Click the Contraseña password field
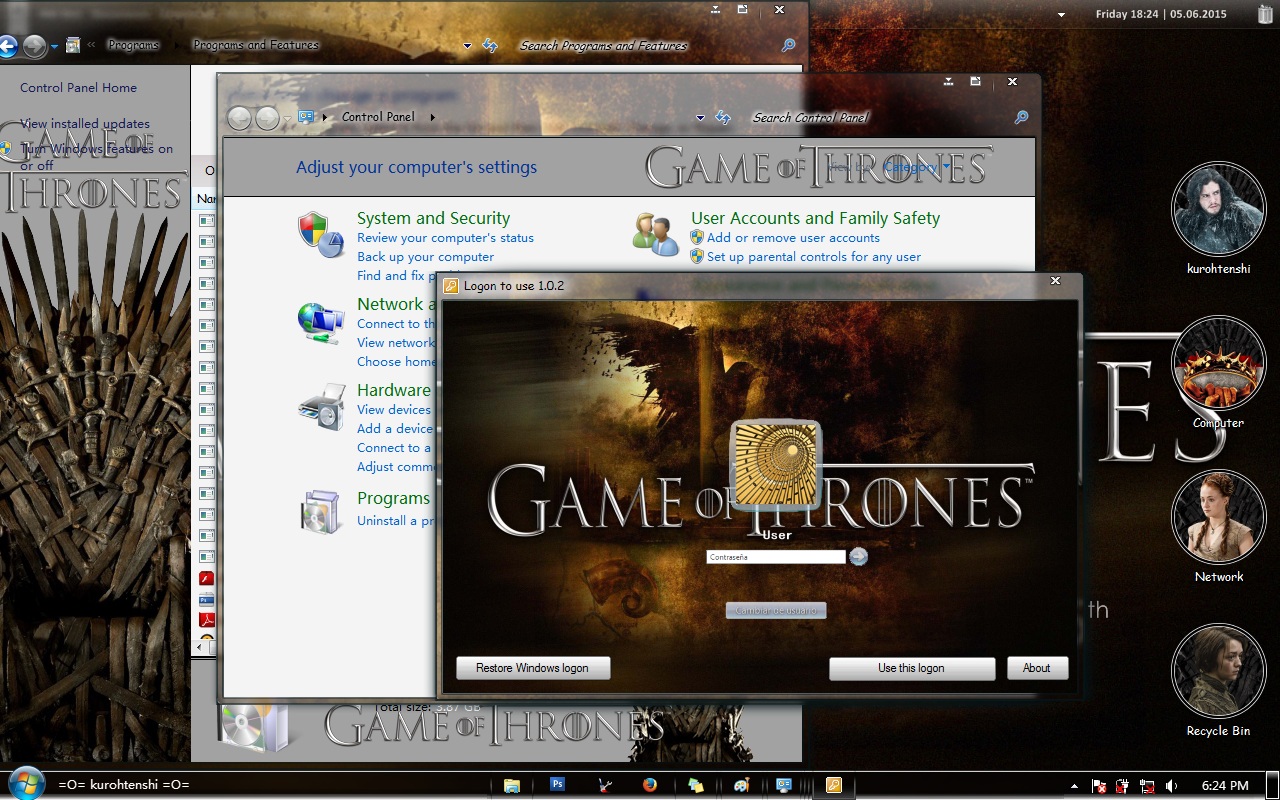1280x800 pixels. point(776,557)
